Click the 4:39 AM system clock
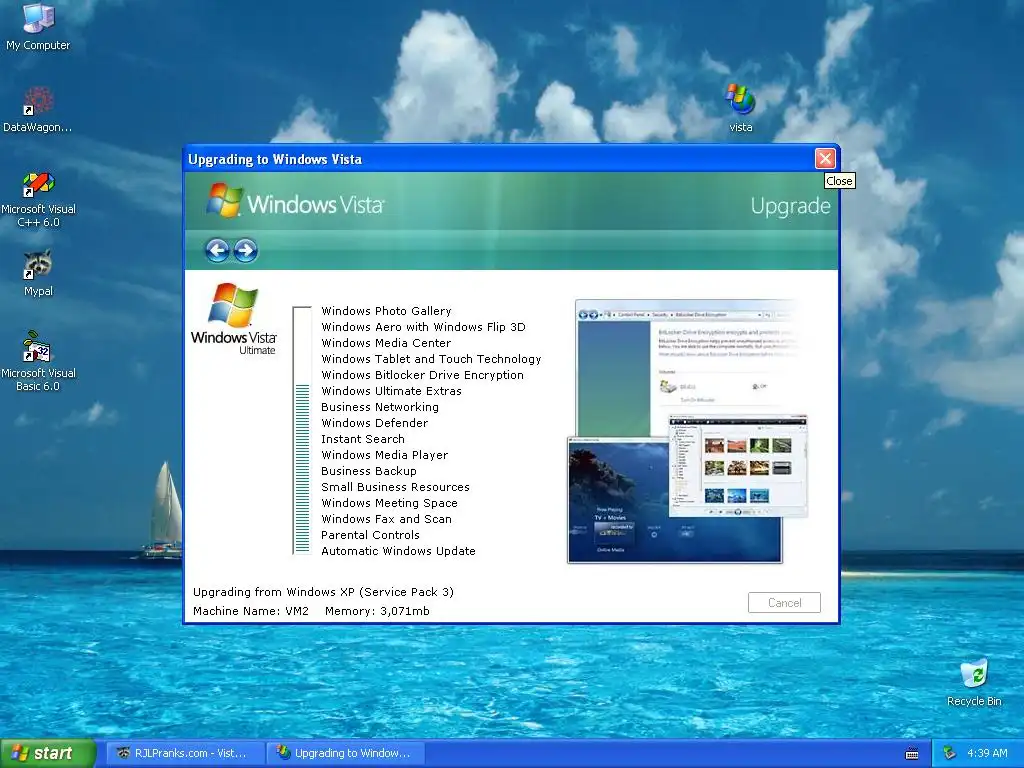 point(987,753)
